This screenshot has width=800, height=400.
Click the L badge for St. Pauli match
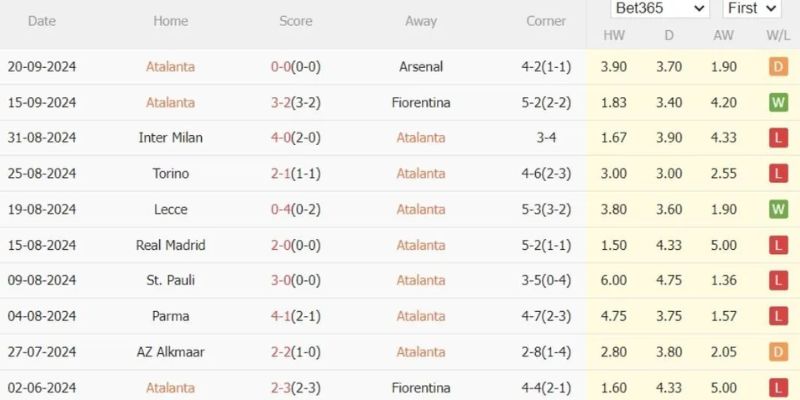pos(778,281)
